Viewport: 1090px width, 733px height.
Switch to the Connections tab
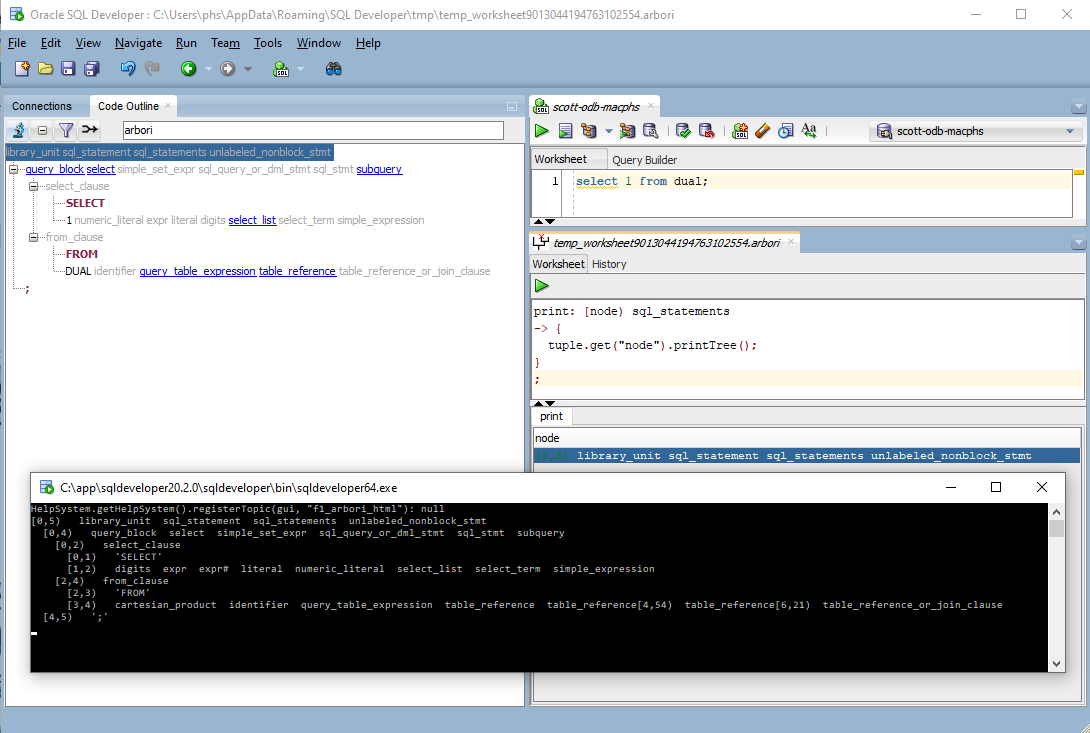coord(42,106)
